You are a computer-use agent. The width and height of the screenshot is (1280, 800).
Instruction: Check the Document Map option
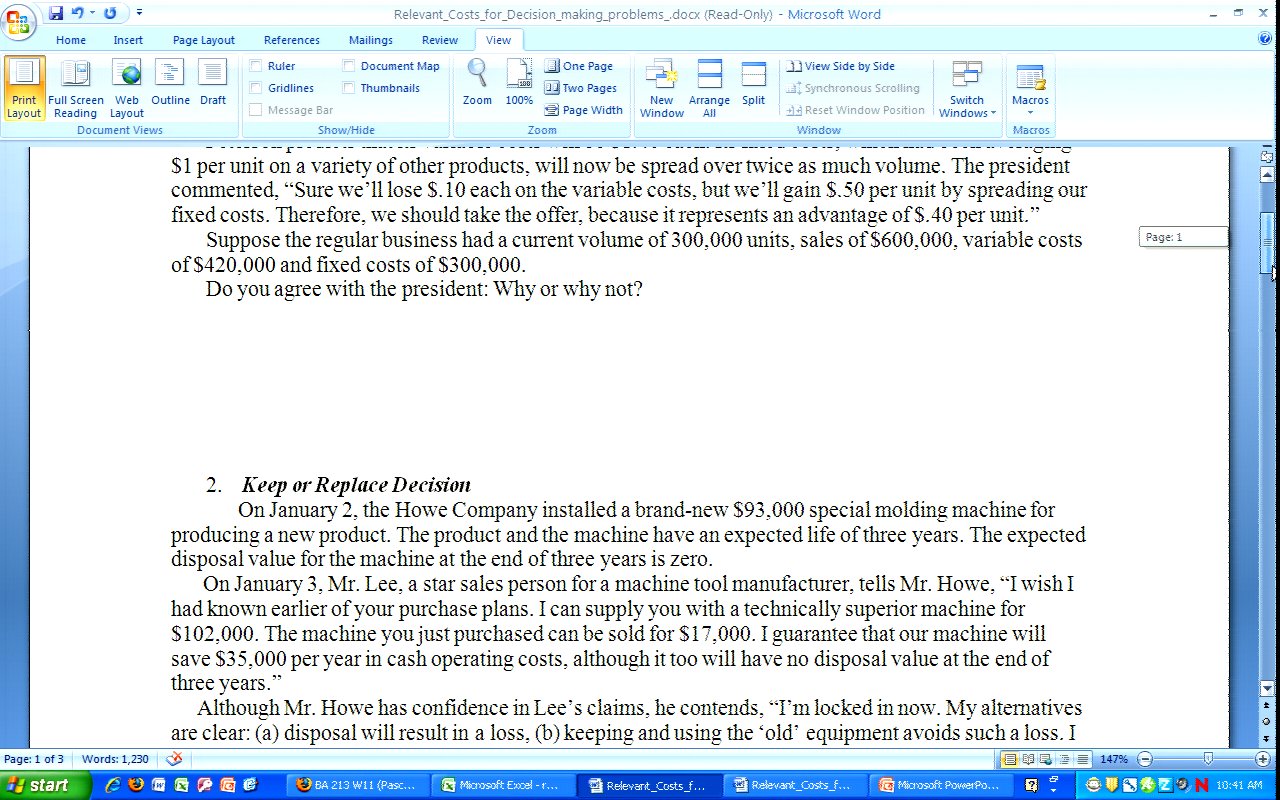(x=349, y=66)
